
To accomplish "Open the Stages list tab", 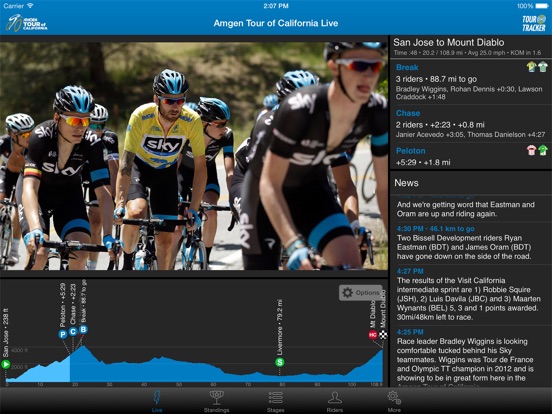I will [x=276, y=398].
